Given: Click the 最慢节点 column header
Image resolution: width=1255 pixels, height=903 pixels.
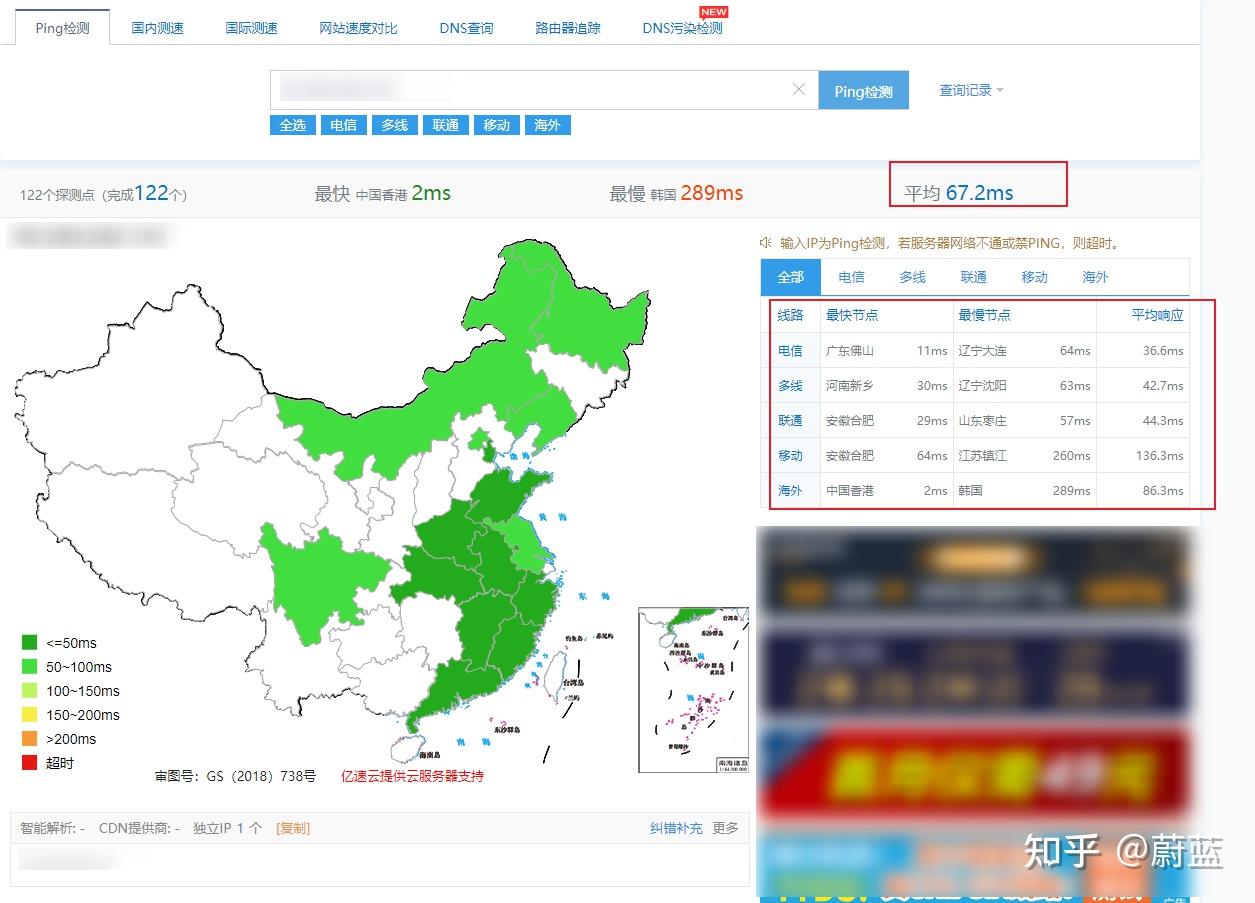Looking at the screenshot, I should 984,315.
